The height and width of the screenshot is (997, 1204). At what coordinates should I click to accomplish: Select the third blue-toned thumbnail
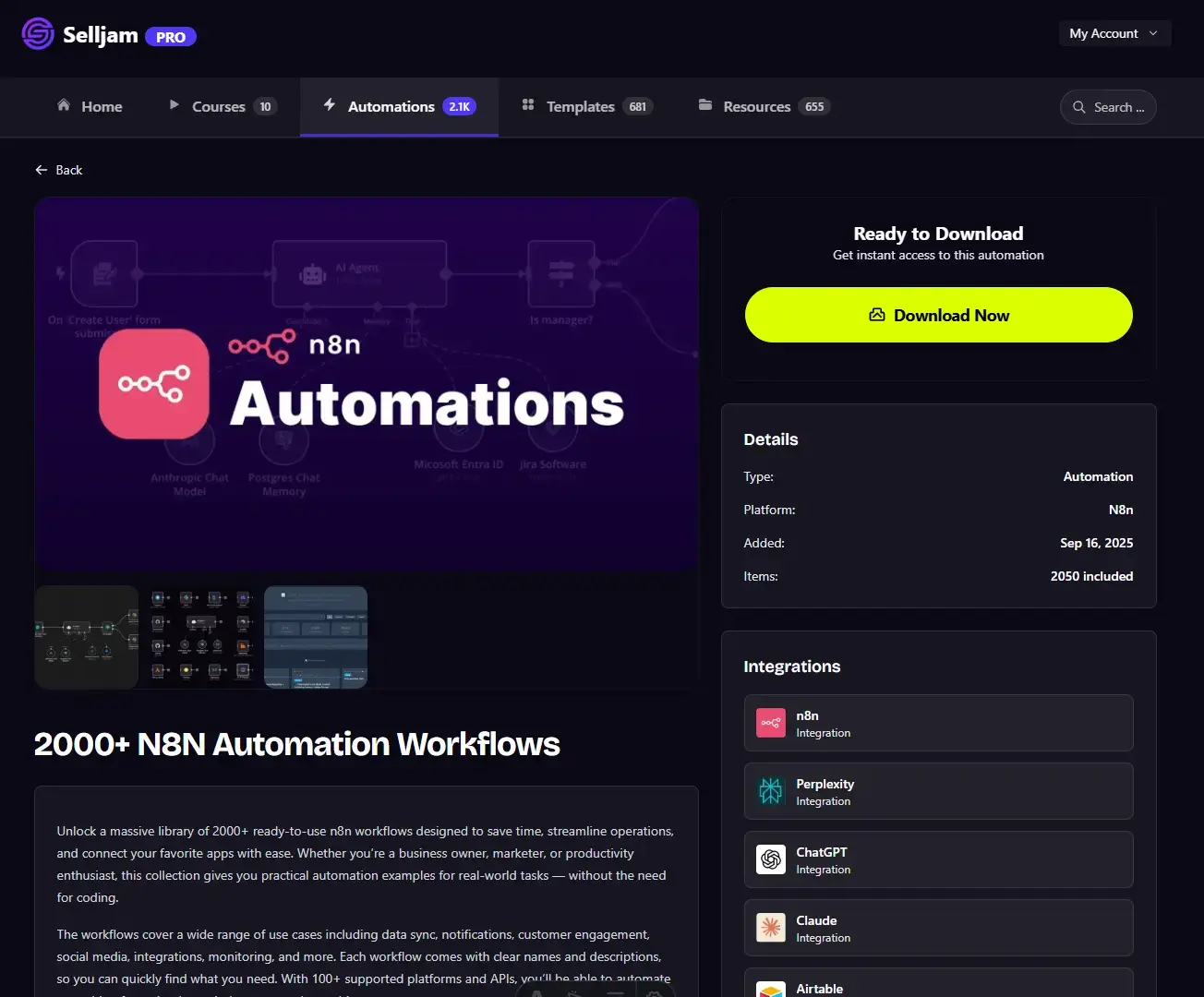[316, 637]
